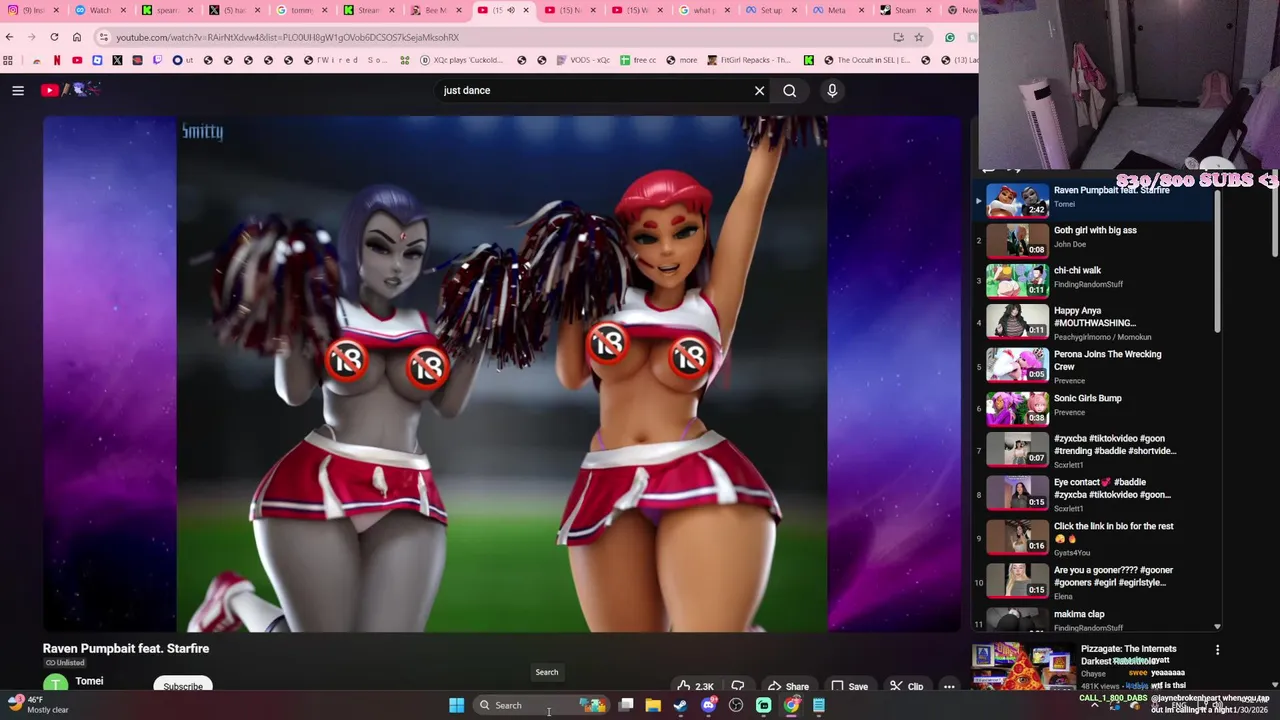Go back with the browser back arrow

coord(10,37)
